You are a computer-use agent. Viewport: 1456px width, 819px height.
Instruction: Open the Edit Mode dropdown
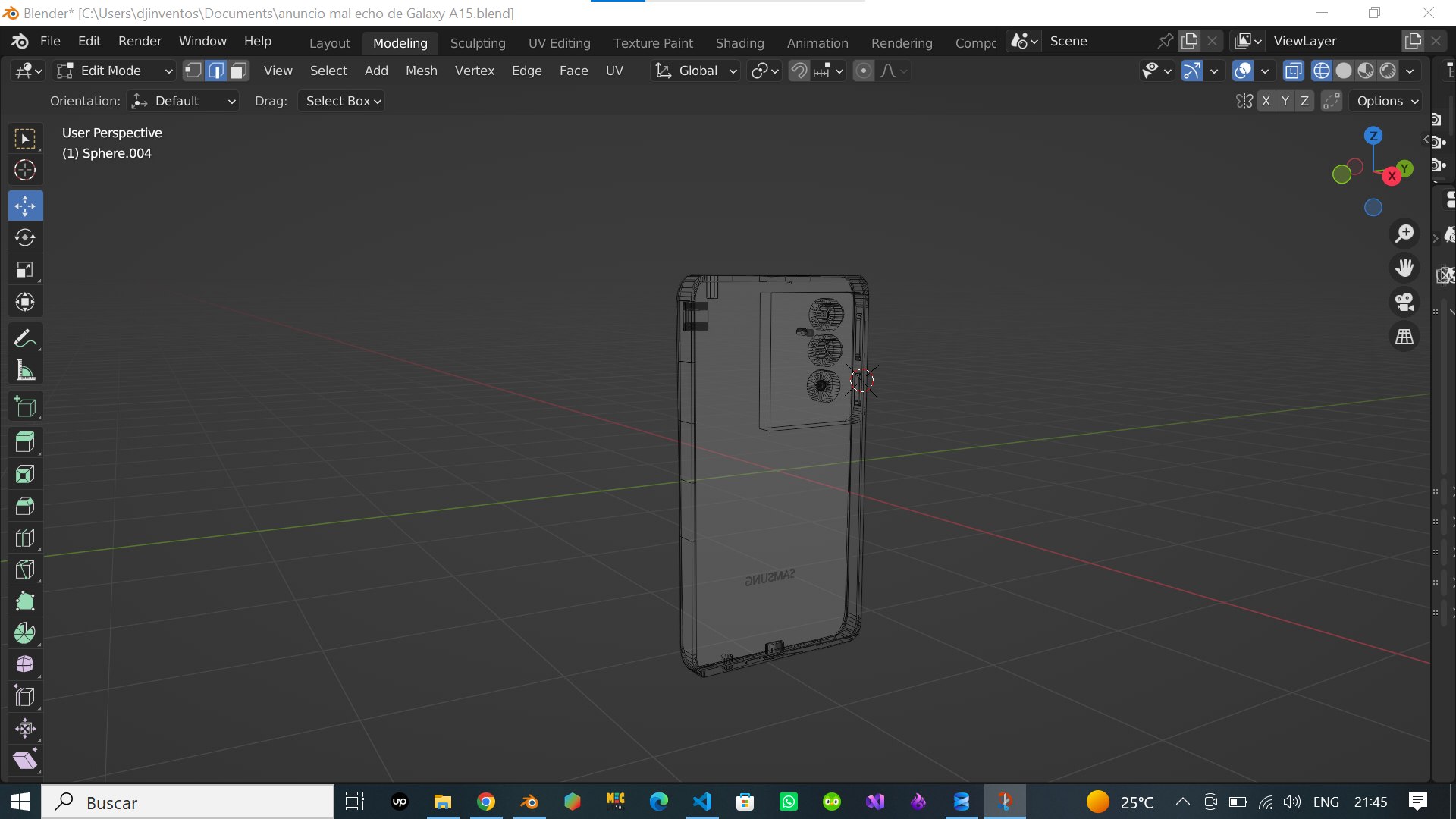point(115,71)
